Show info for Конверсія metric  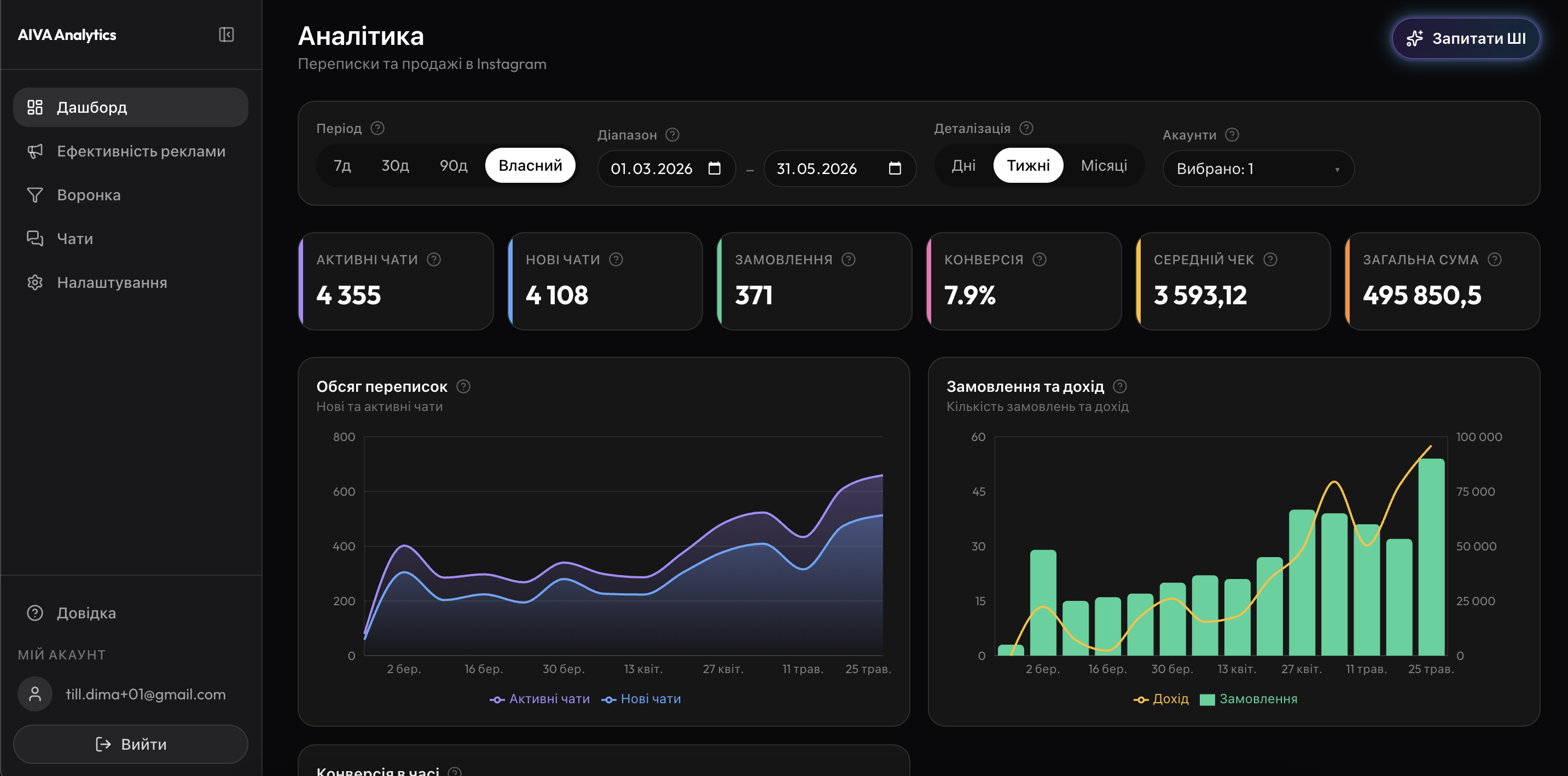[1039, 260]
